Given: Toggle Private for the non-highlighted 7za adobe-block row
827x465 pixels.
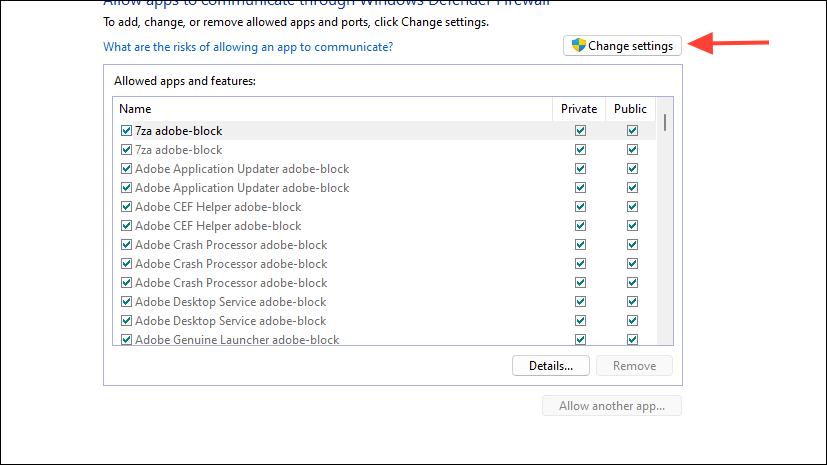Looking at the screenshot, I should coord(580,150).
